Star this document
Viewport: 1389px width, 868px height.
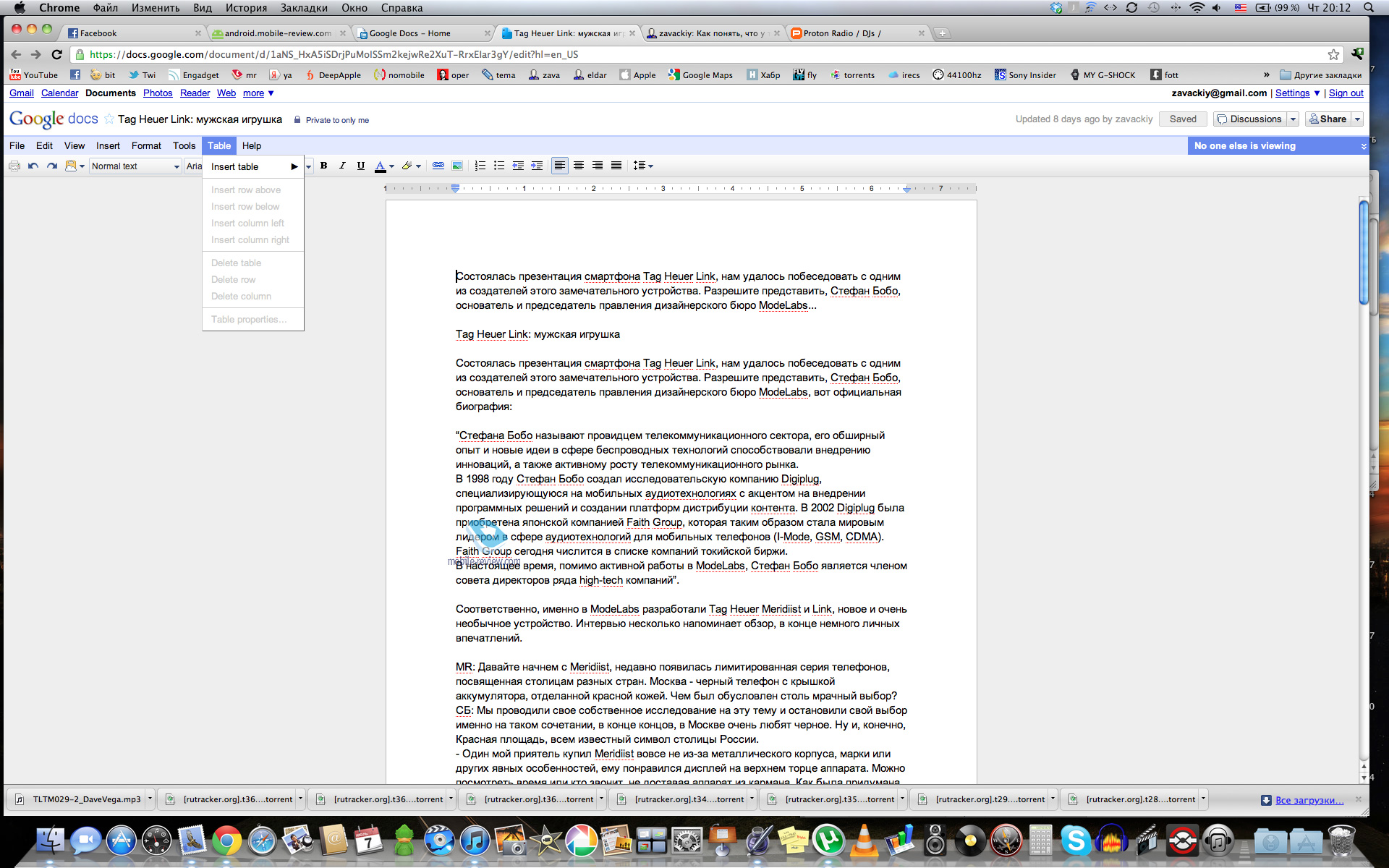109,119
